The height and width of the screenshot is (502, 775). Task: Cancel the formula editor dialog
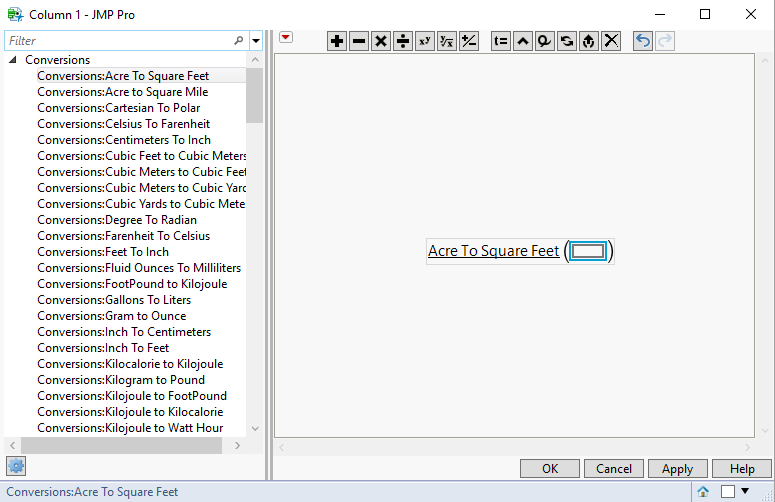tap(614, 468)
